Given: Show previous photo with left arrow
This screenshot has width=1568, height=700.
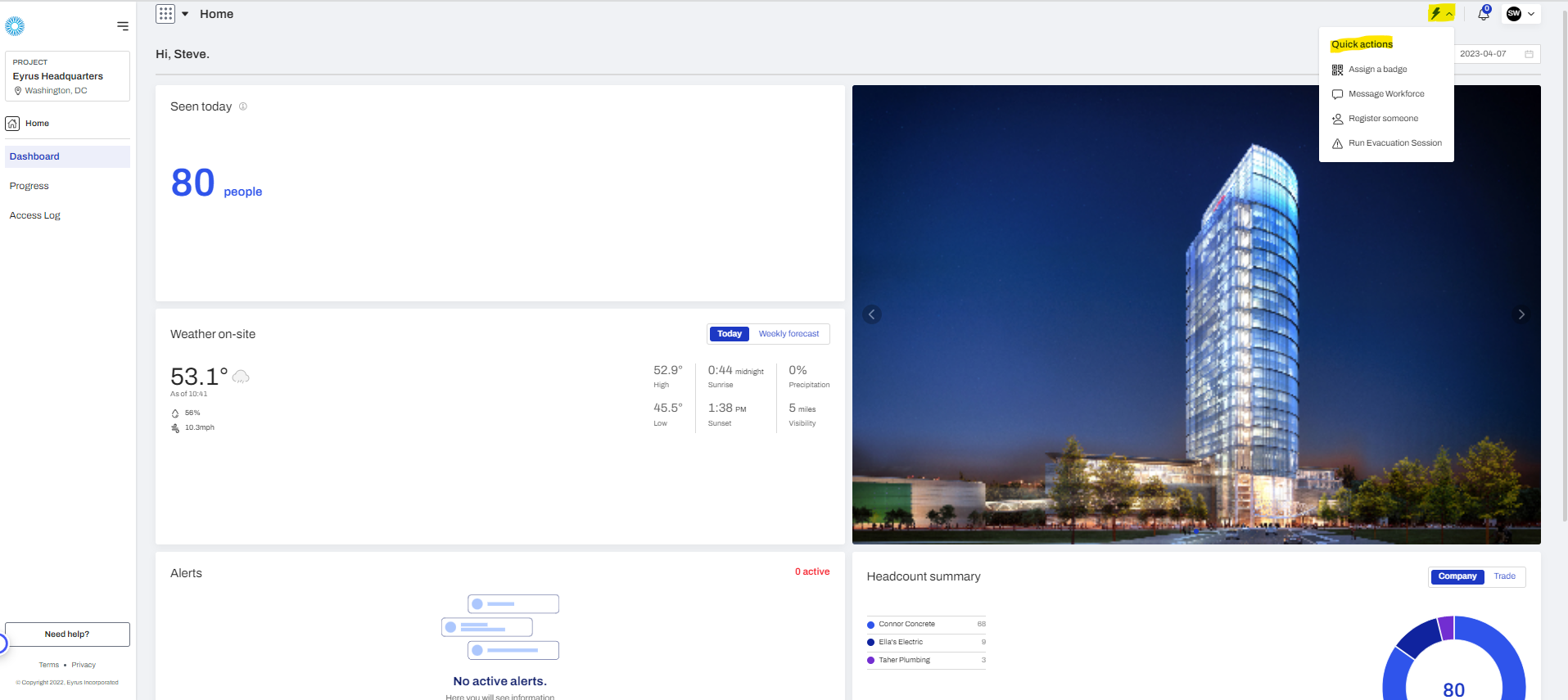Looking at the screenshot, I should coord(872,314).
